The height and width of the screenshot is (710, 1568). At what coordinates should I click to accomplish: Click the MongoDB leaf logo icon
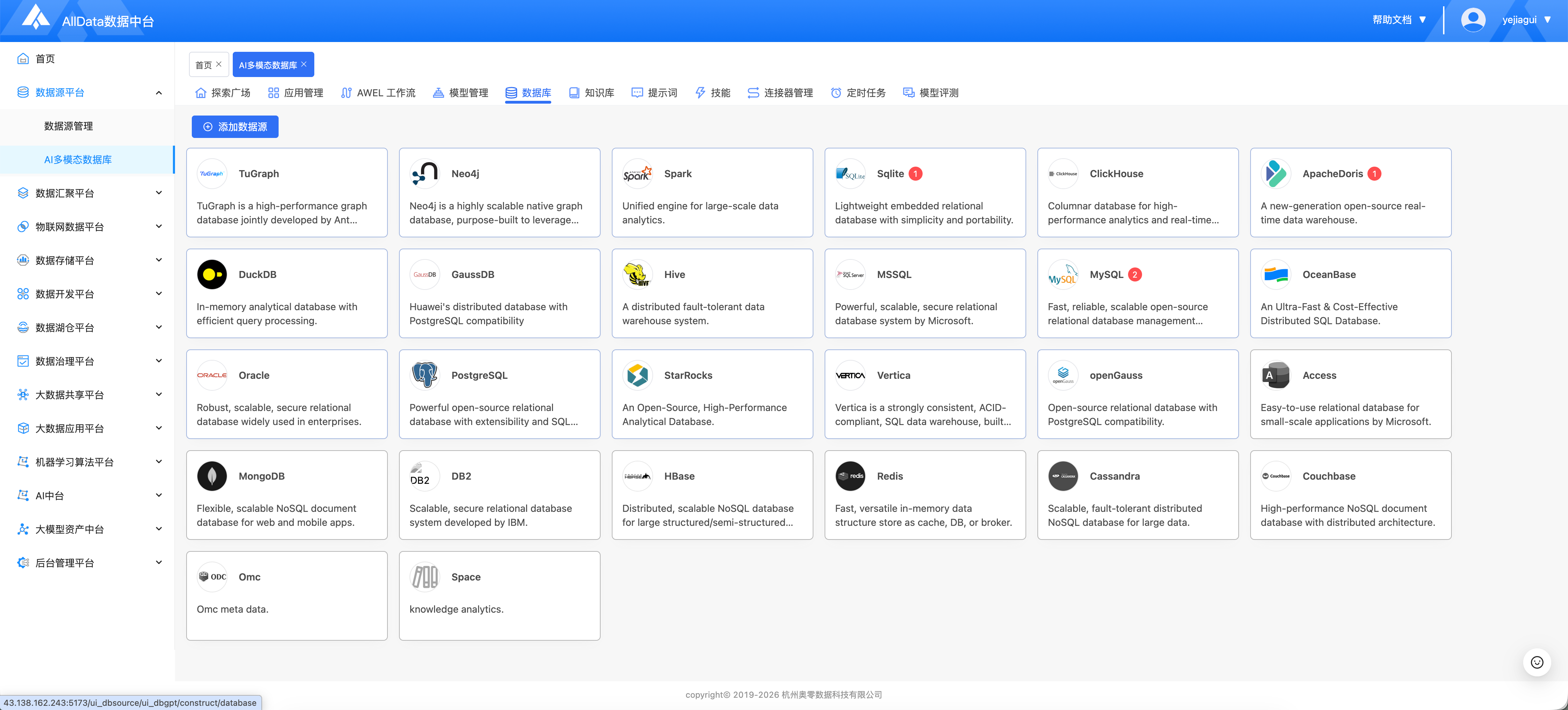[x=212, y=476]
